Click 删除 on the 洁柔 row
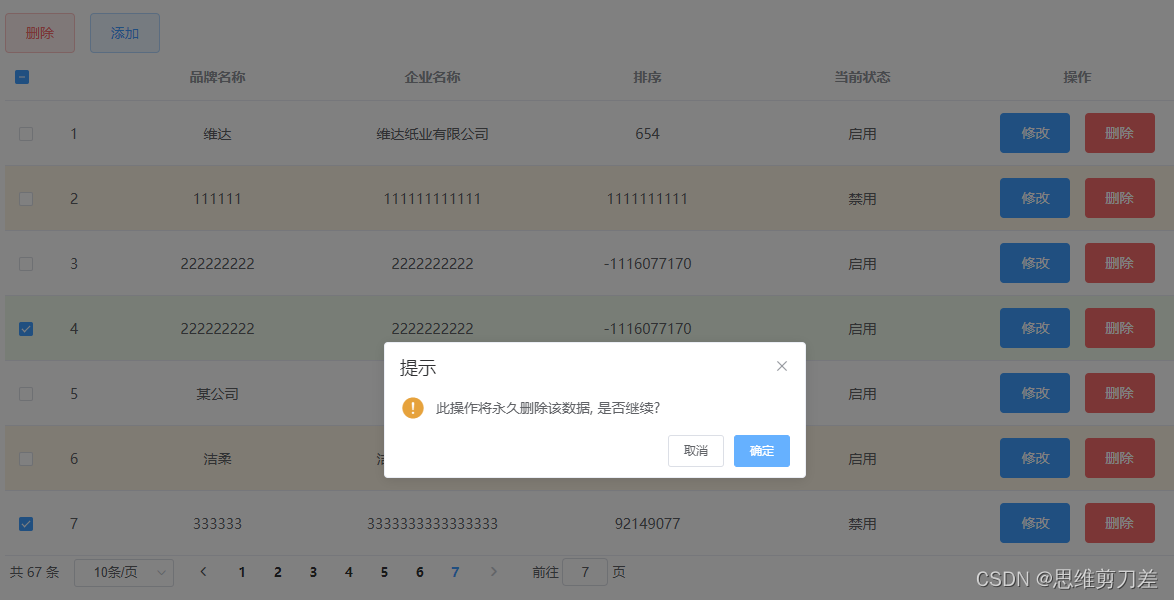The width and height of the screenshot is (1174, 600). [x=1119, y=458]
